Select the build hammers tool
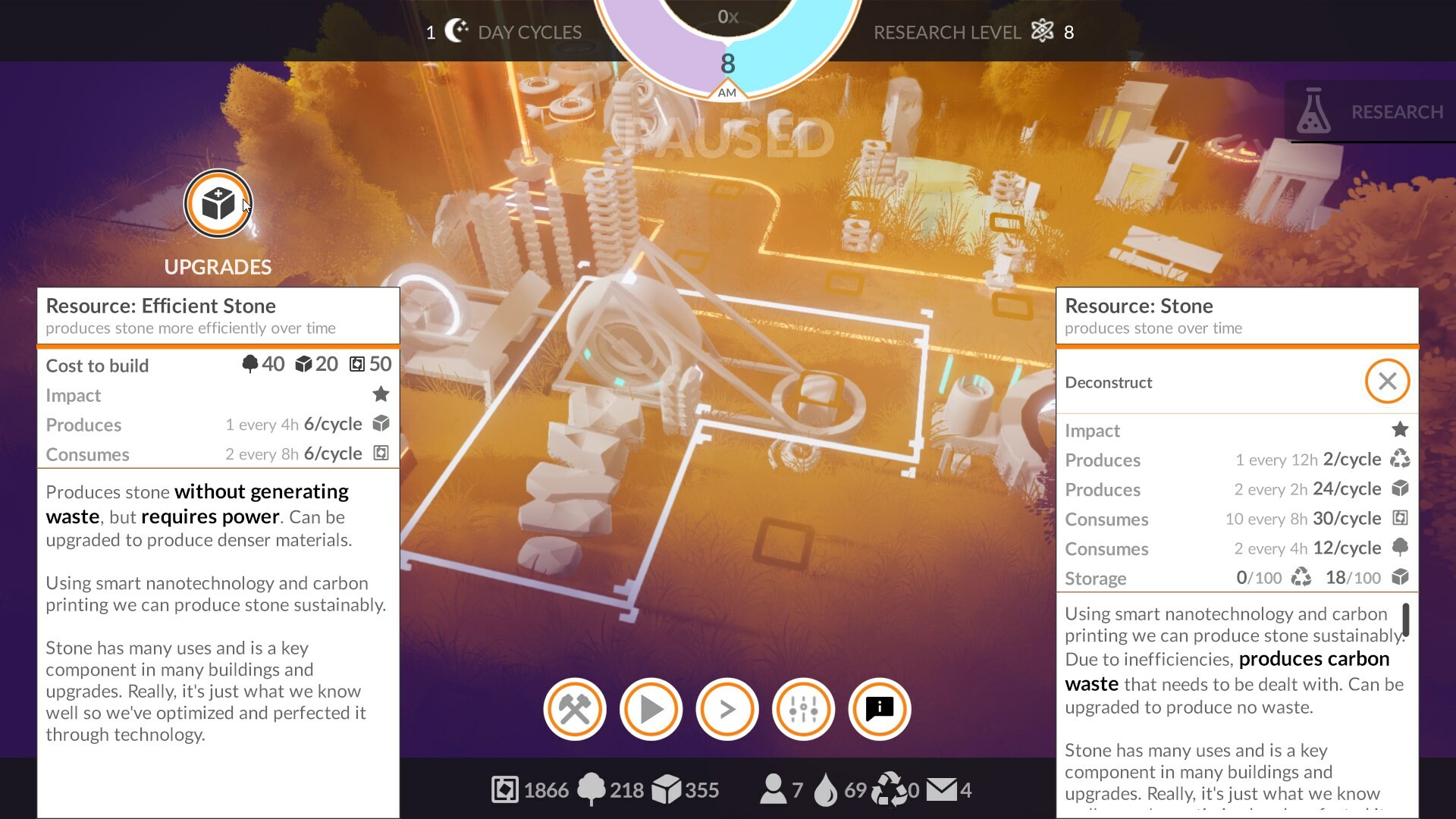Viewport: 1456px width, 819px height. point(574,708)
